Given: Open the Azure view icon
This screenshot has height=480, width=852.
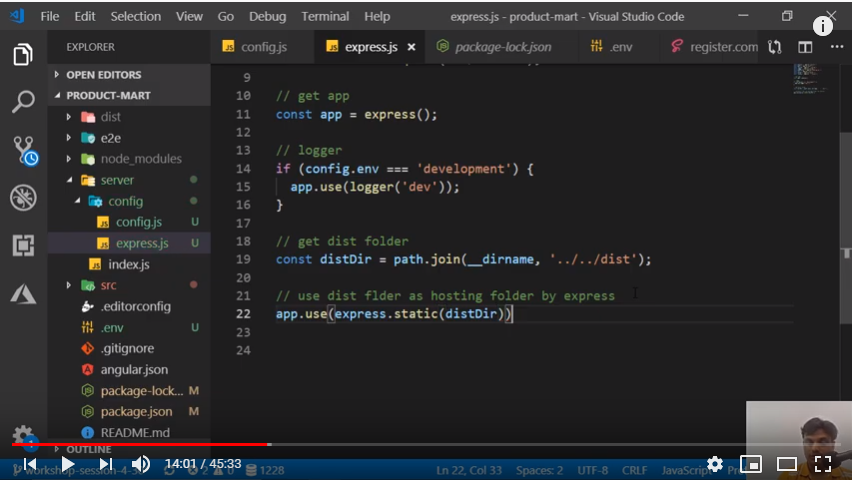Looking at the screenshot, I should coord(23,293).
